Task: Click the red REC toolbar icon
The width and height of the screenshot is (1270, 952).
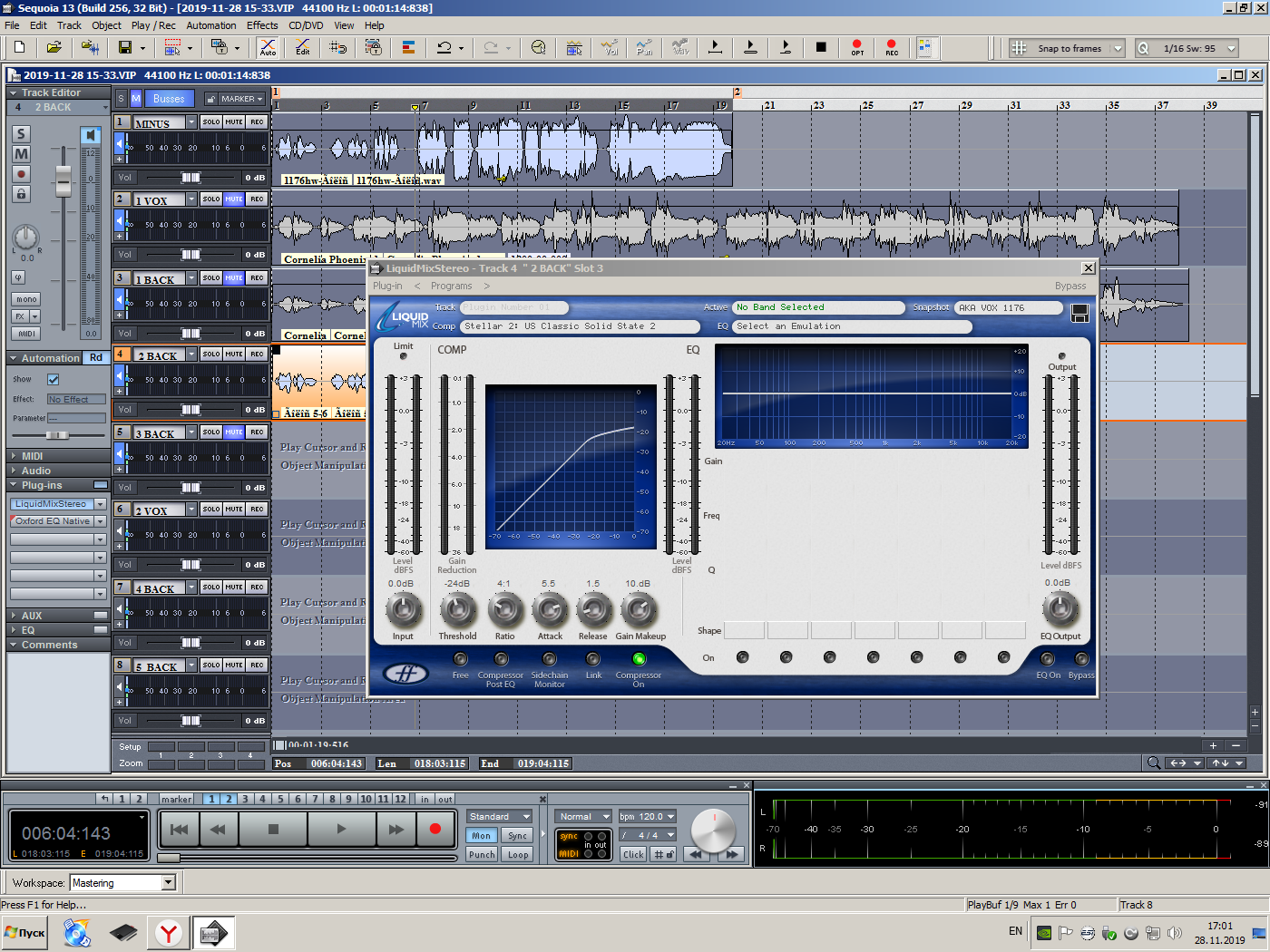Action: pyautogui.click(x=892, y=47)
